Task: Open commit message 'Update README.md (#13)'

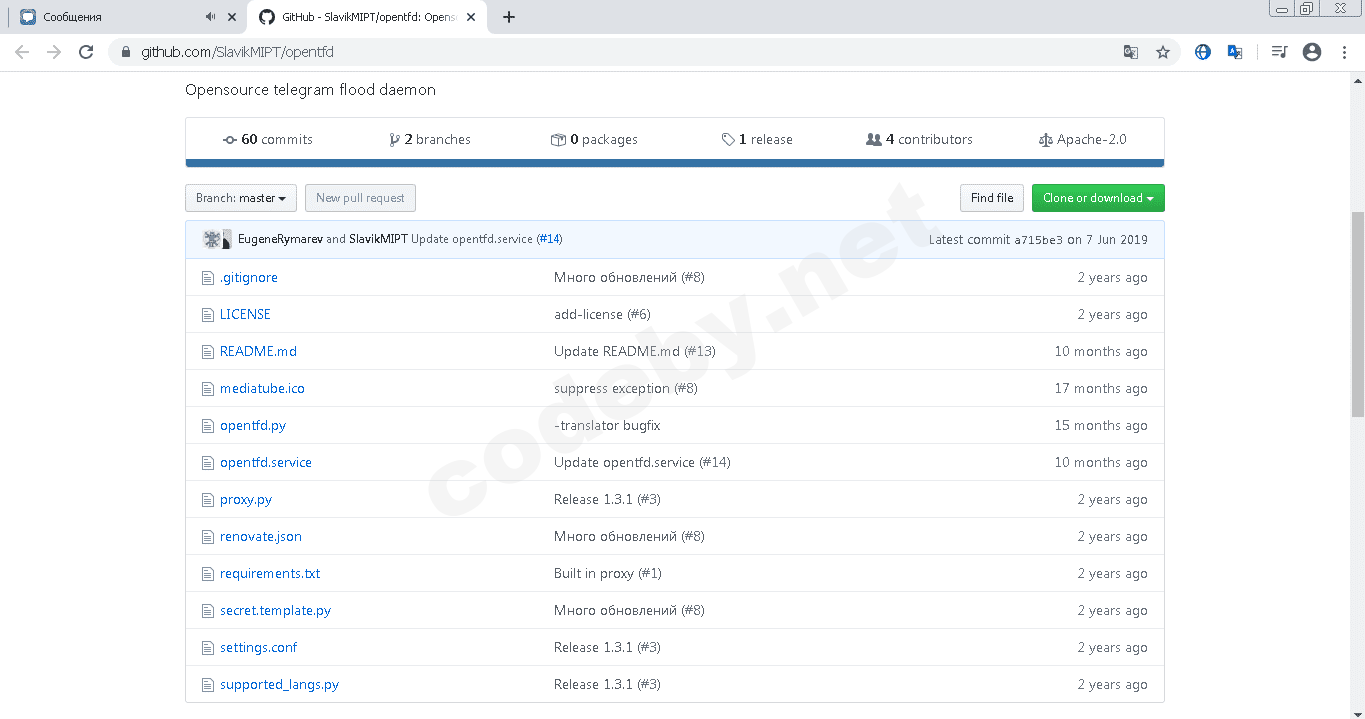Action: tap(635, 352)
